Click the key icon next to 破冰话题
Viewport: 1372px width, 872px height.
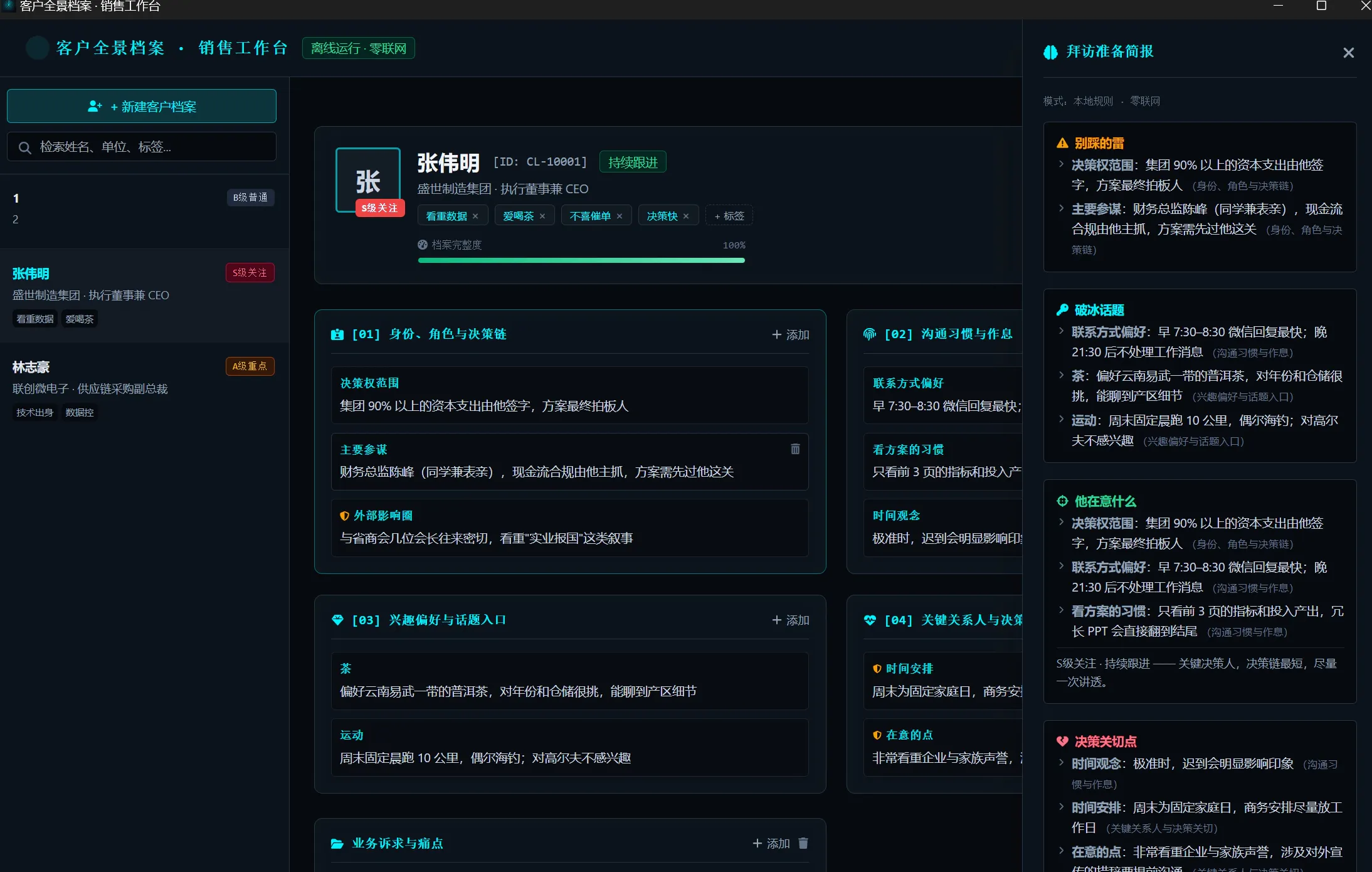1062,310
